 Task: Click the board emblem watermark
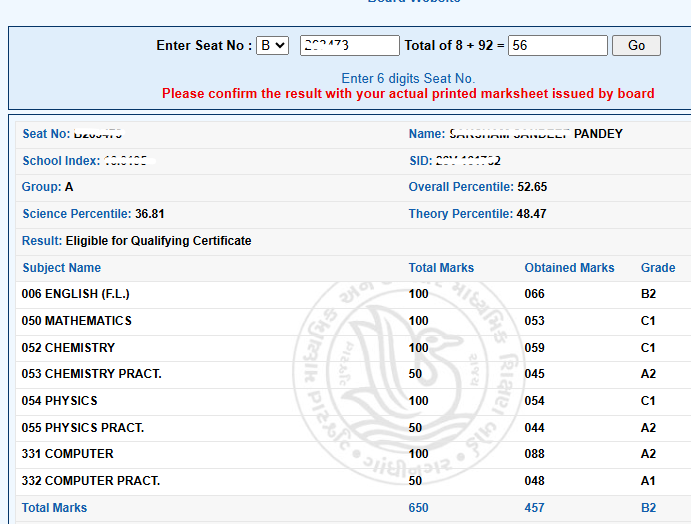[409, 381]
